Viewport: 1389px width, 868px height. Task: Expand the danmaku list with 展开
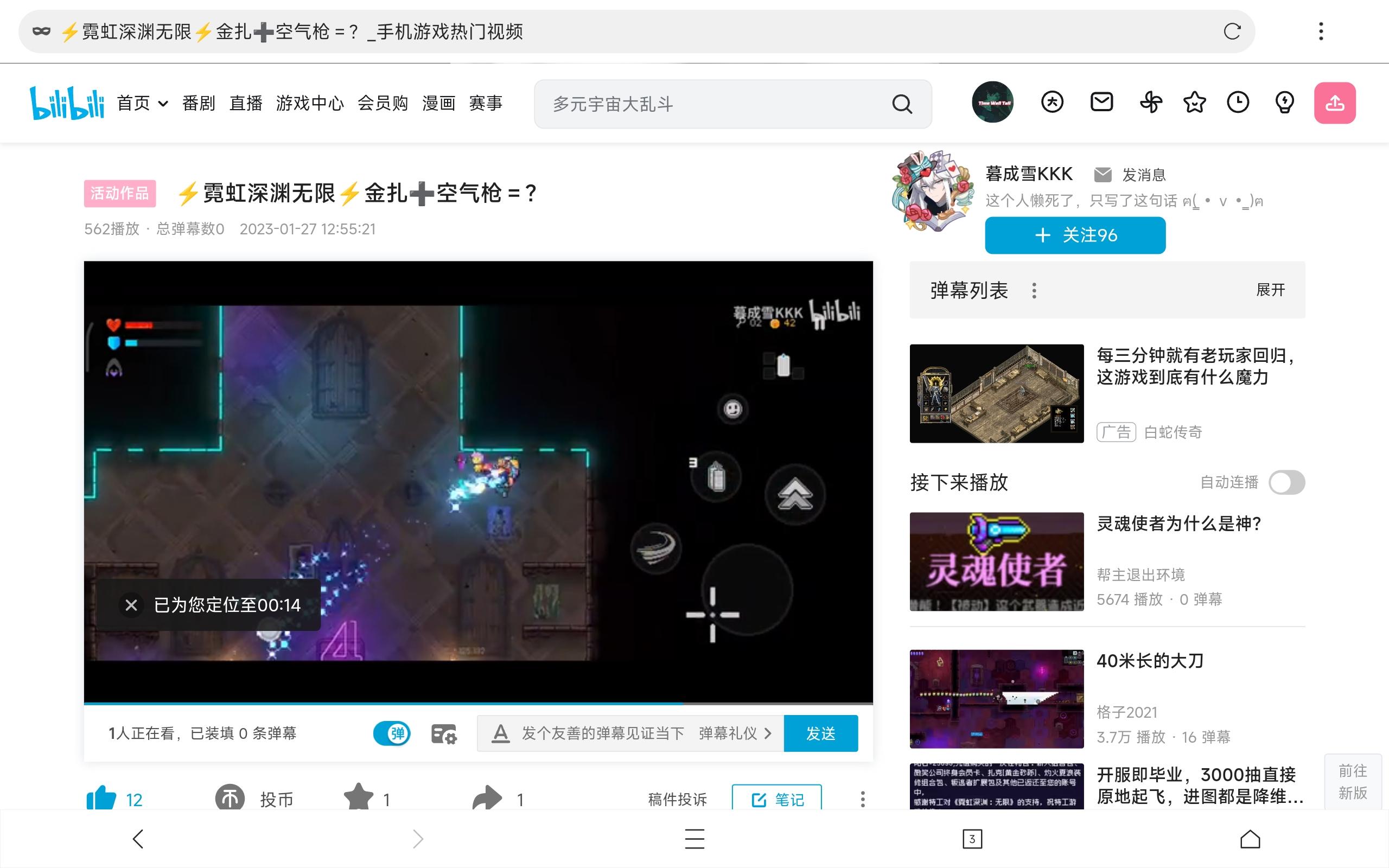1271,290
